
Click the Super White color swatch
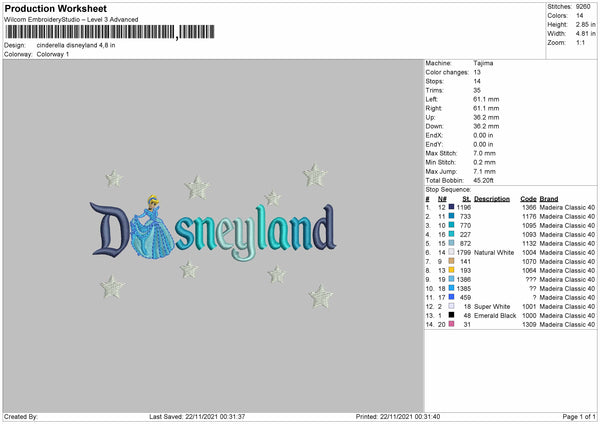click(452, 306)
